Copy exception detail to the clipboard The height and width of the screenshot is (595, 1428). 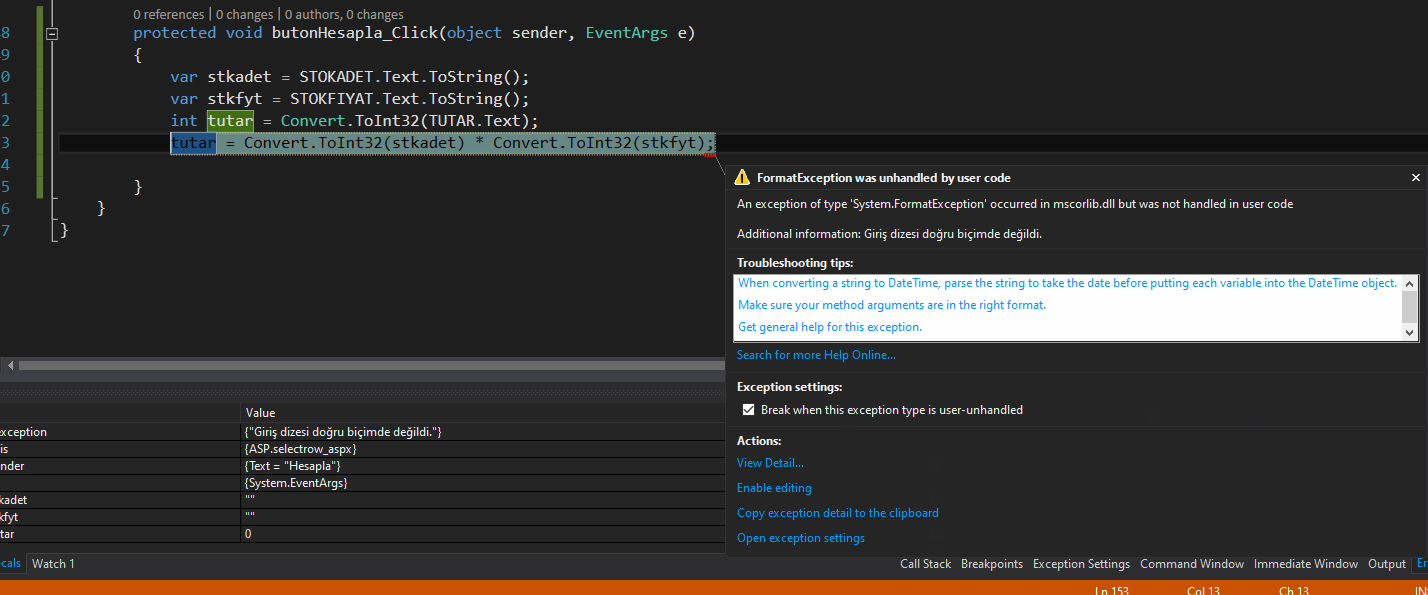pyautogui.click(x=838, y=513)
